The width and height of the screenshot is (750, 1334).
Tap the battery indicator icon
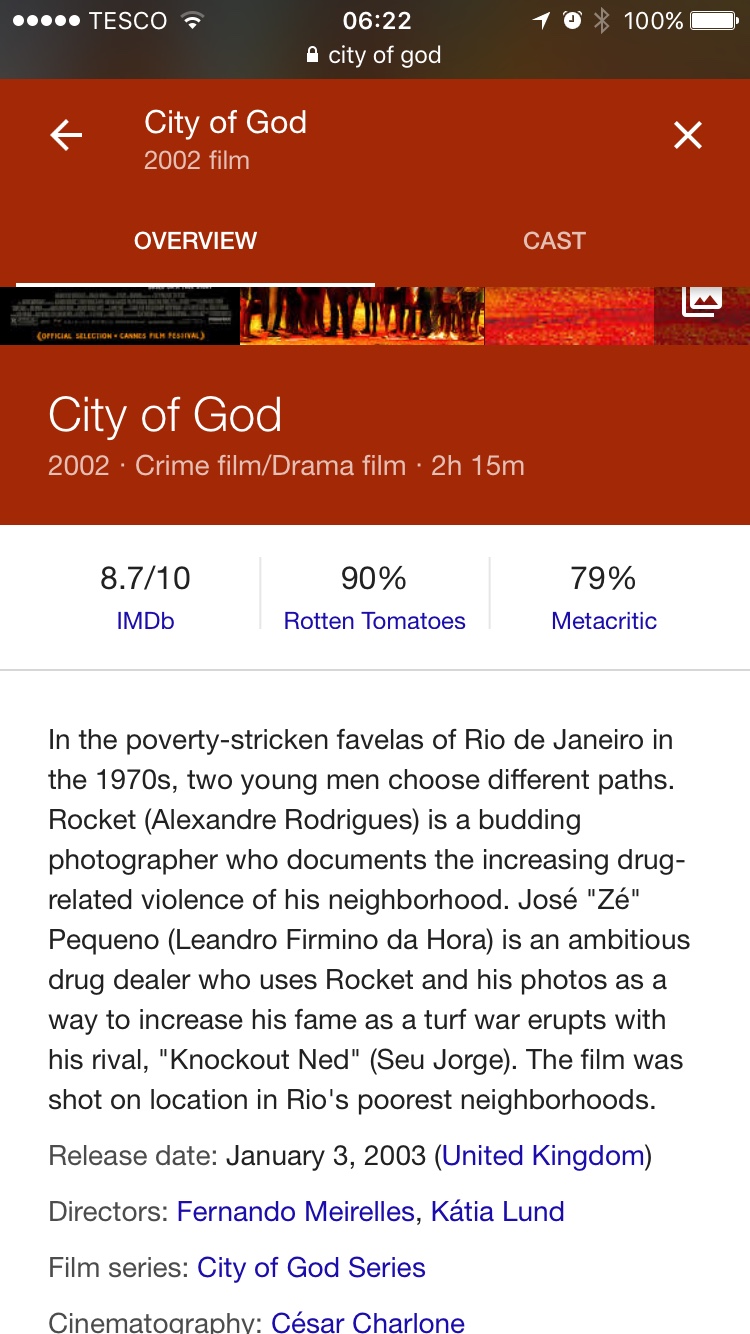pyautogui.click(x=713, y=20)
